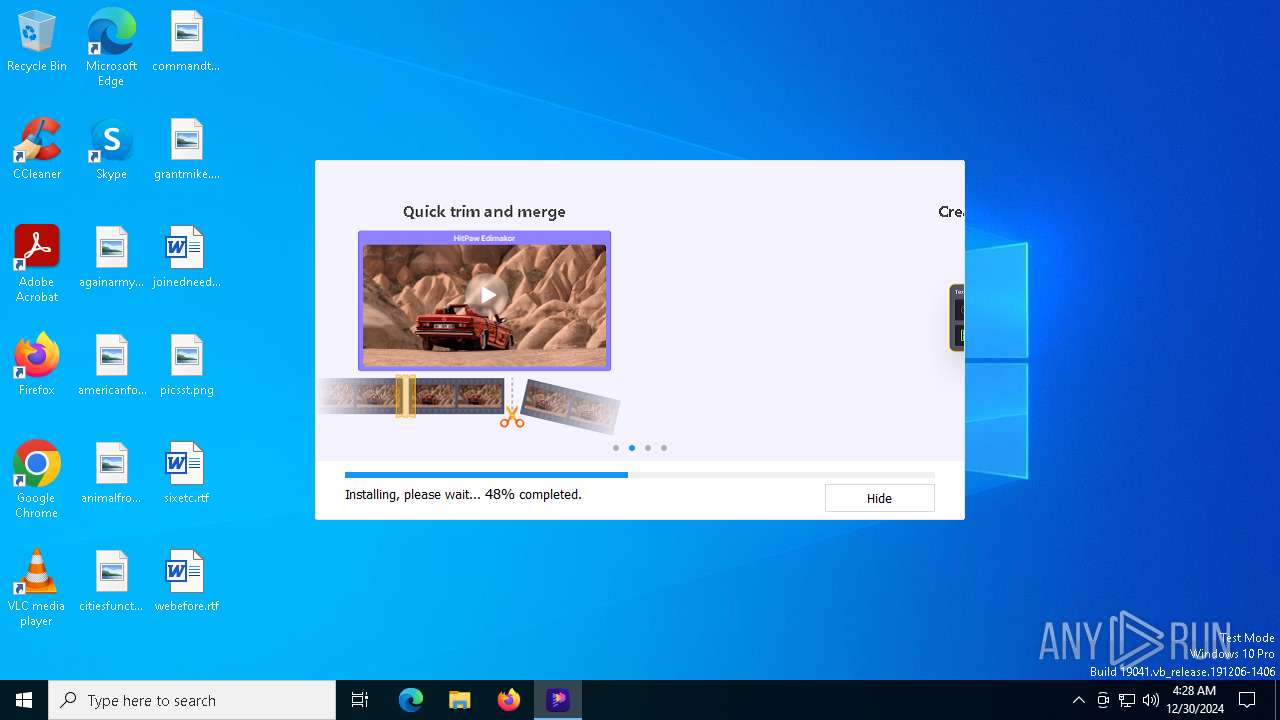Open CCleaner desktop shortcut
This screenshot has height=720, width=1280.
point(37,150)
